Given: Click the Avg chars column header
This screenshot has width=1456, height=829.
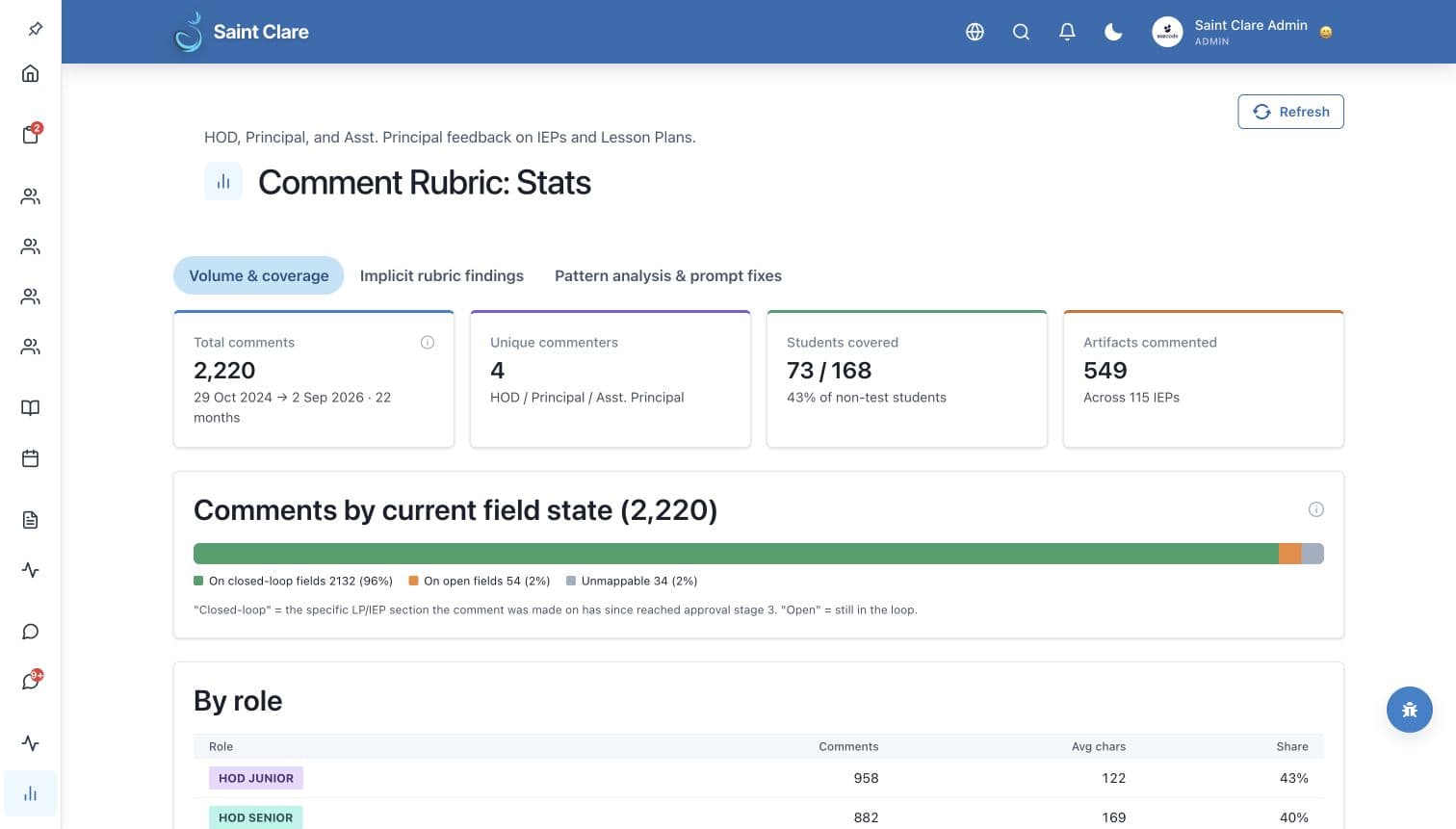Looking at the screenshot, I should pyautogui.click(x=1099, y=746).
